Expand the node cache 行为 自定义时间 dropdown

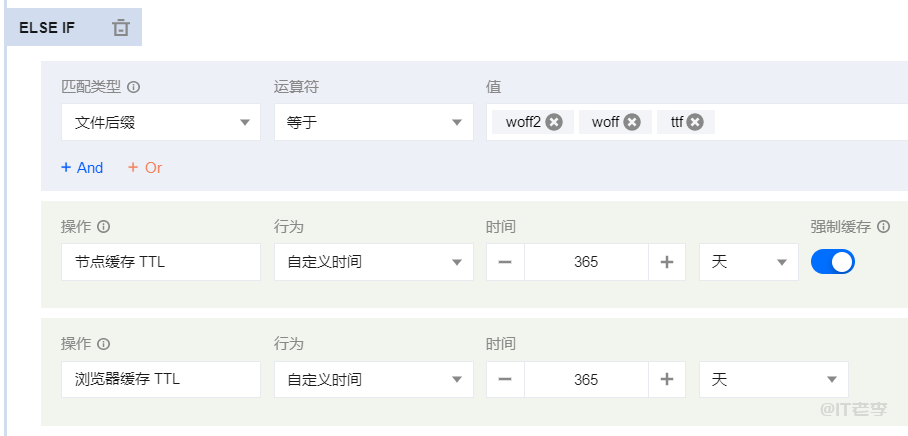[x=373, y=262]
